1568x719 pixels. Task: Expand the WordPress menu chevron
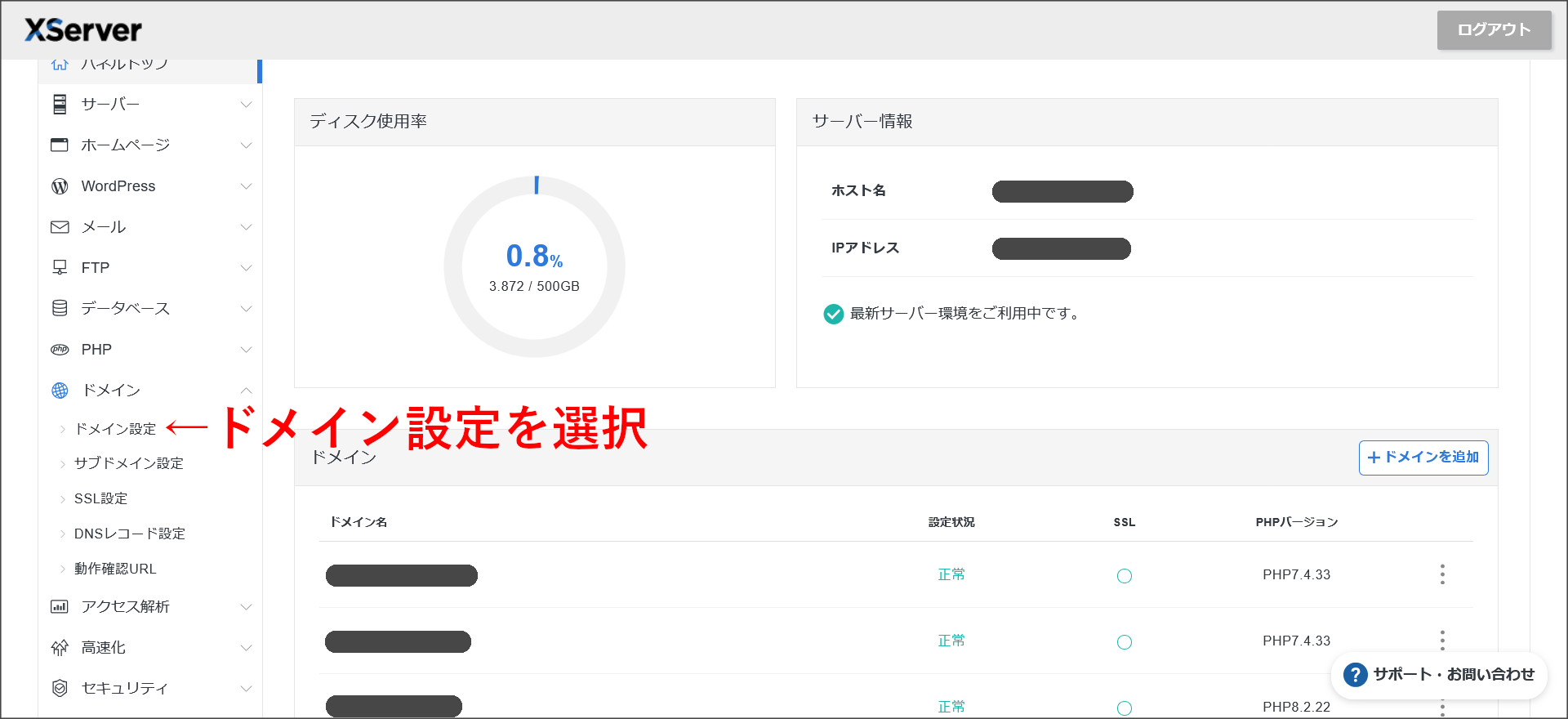coord(246,186)
